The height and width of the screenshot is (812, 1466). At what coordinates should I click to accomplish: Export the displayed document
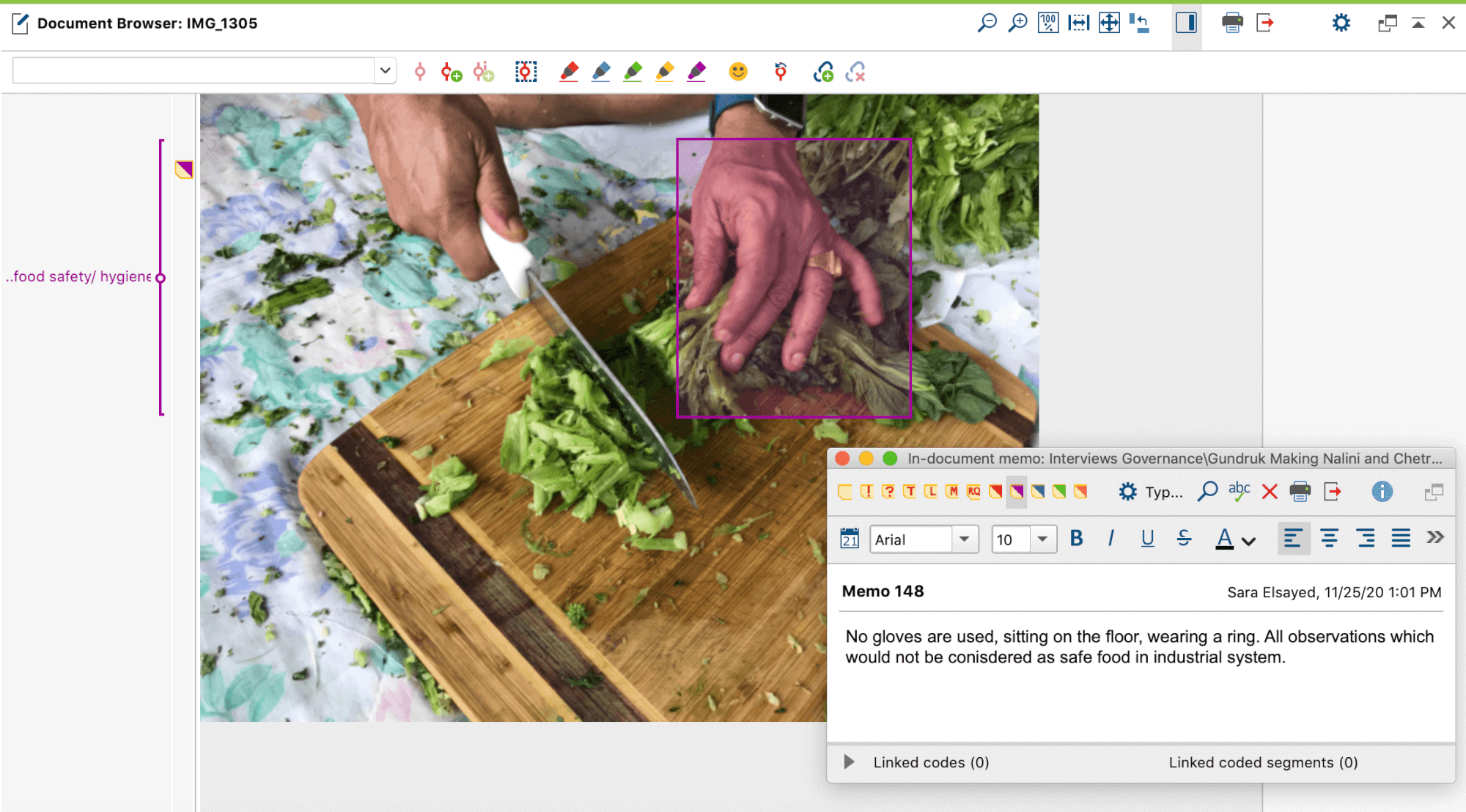[1264, 23]
